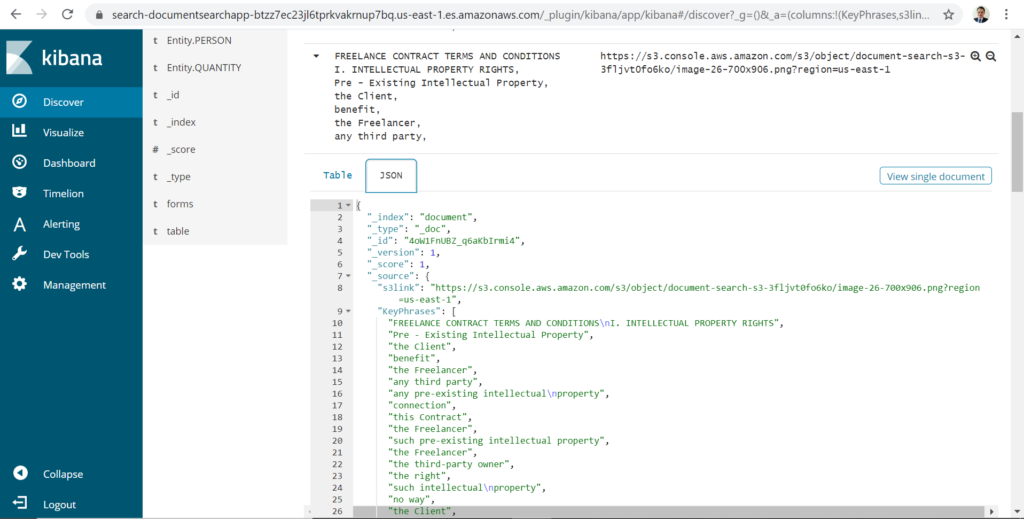
Task: Click the filter out value magnifier icon
Action: click(x=991, y=57)
